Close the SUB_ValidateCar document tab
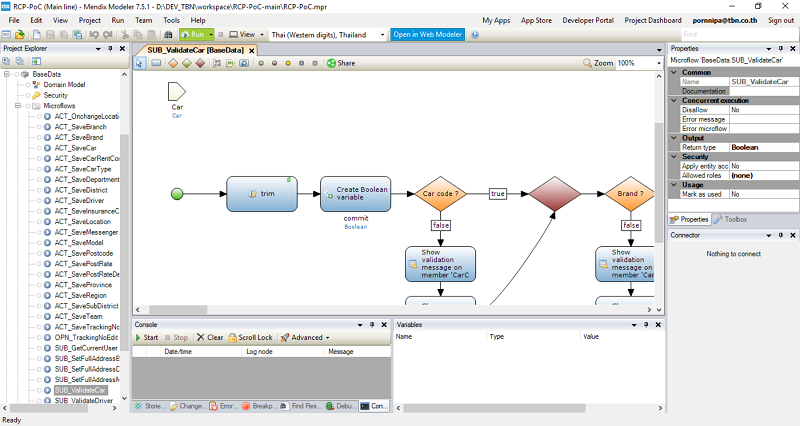The image size is (800, 426). pyautogui.click(x=252, y=51)
